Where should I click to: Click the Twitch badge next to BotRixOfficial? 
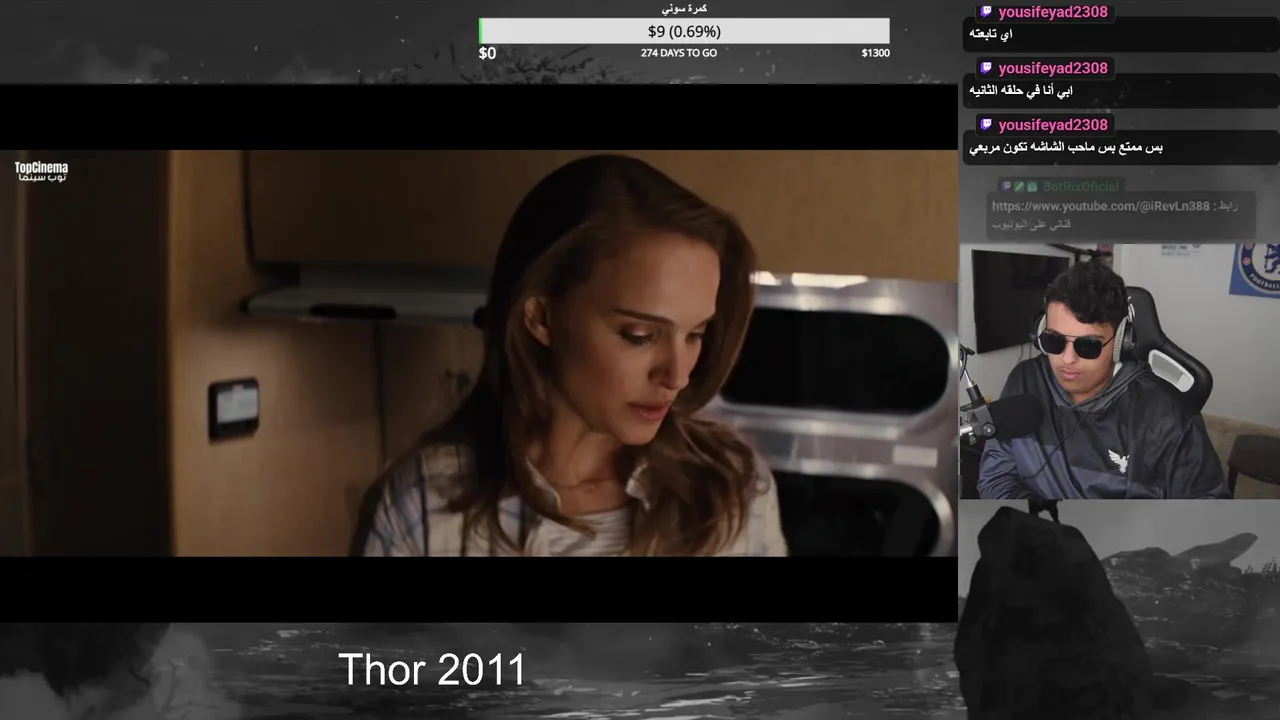[x=1007, y=187]
